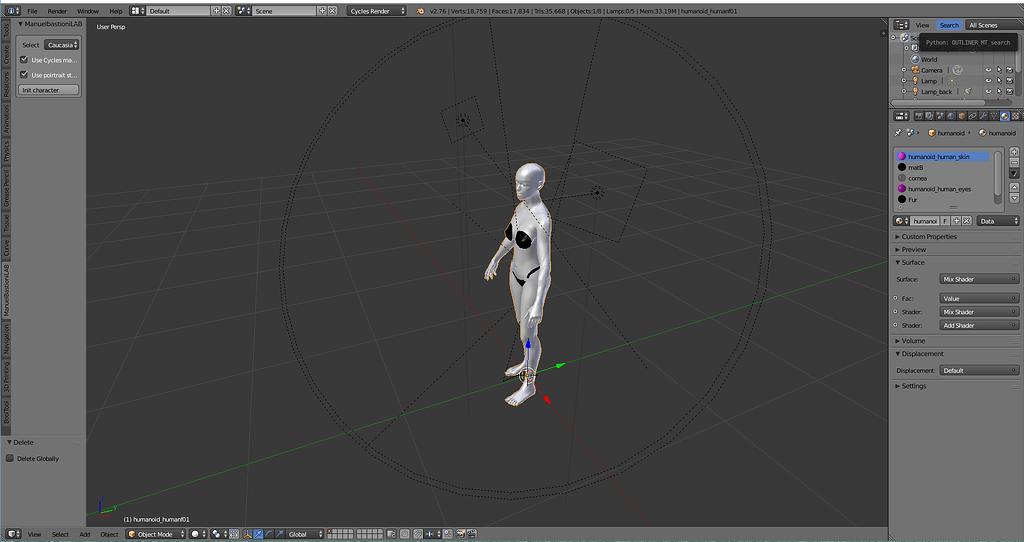
Task: Toggle renderability camera icon for Lamp
Action: 1010,81
